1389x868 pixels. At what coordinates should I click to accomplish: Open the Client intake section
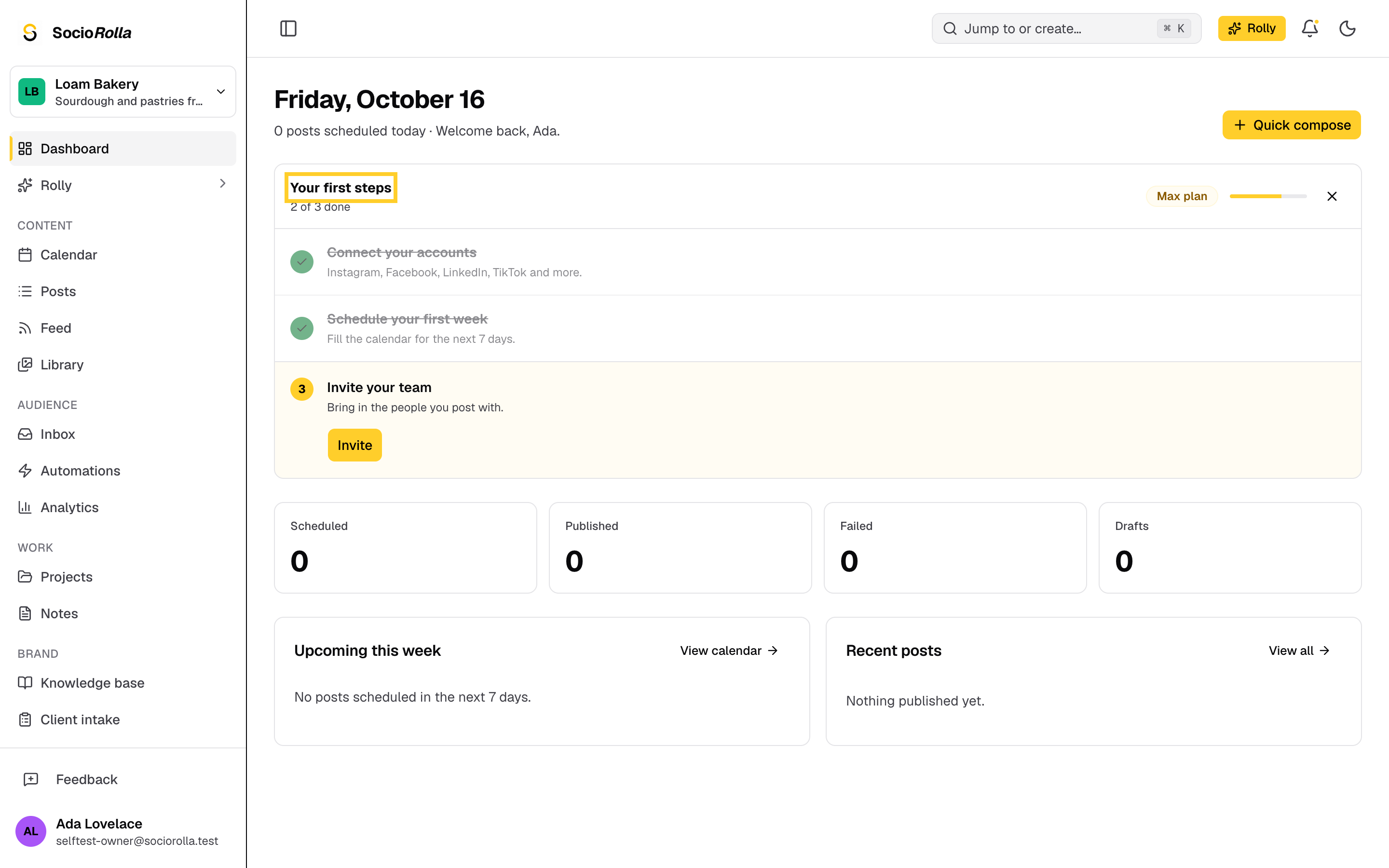coord(123,720)
